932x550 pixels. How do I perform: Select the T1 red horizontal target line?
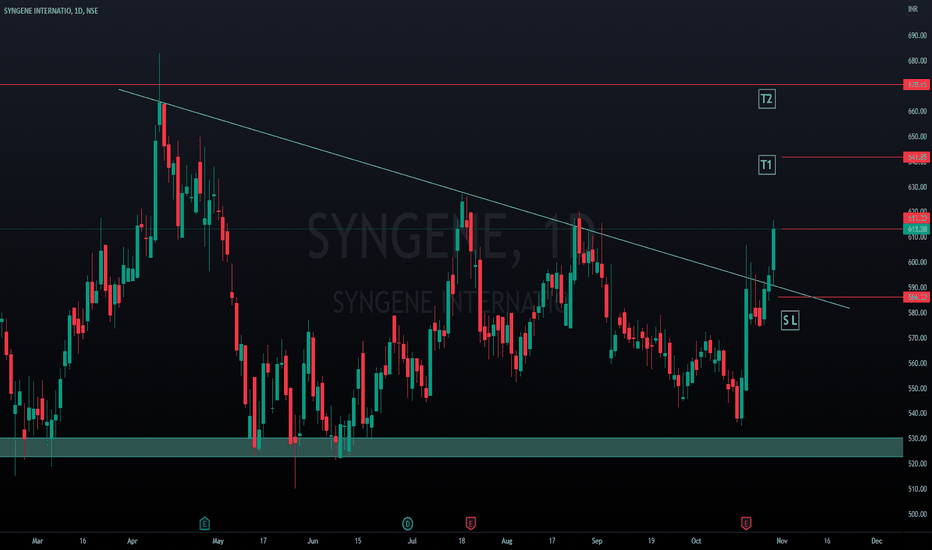click(x=842, y=157)
